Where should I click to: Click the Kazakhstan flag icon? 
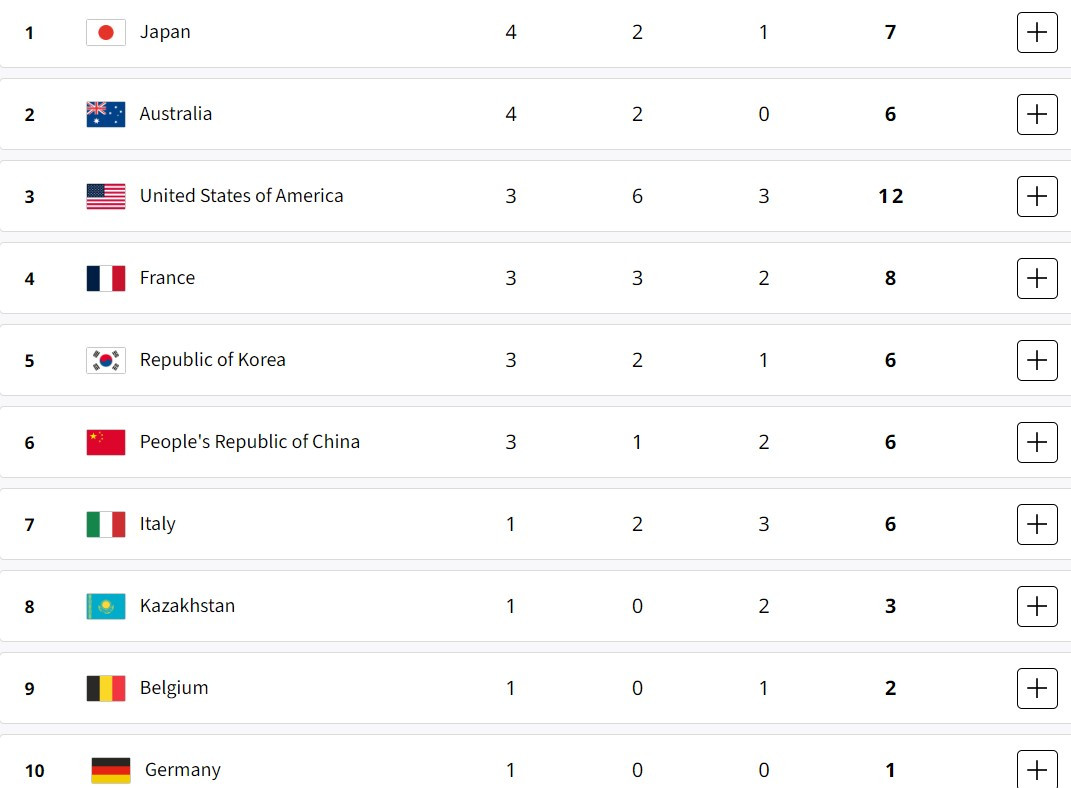point(106,606)
